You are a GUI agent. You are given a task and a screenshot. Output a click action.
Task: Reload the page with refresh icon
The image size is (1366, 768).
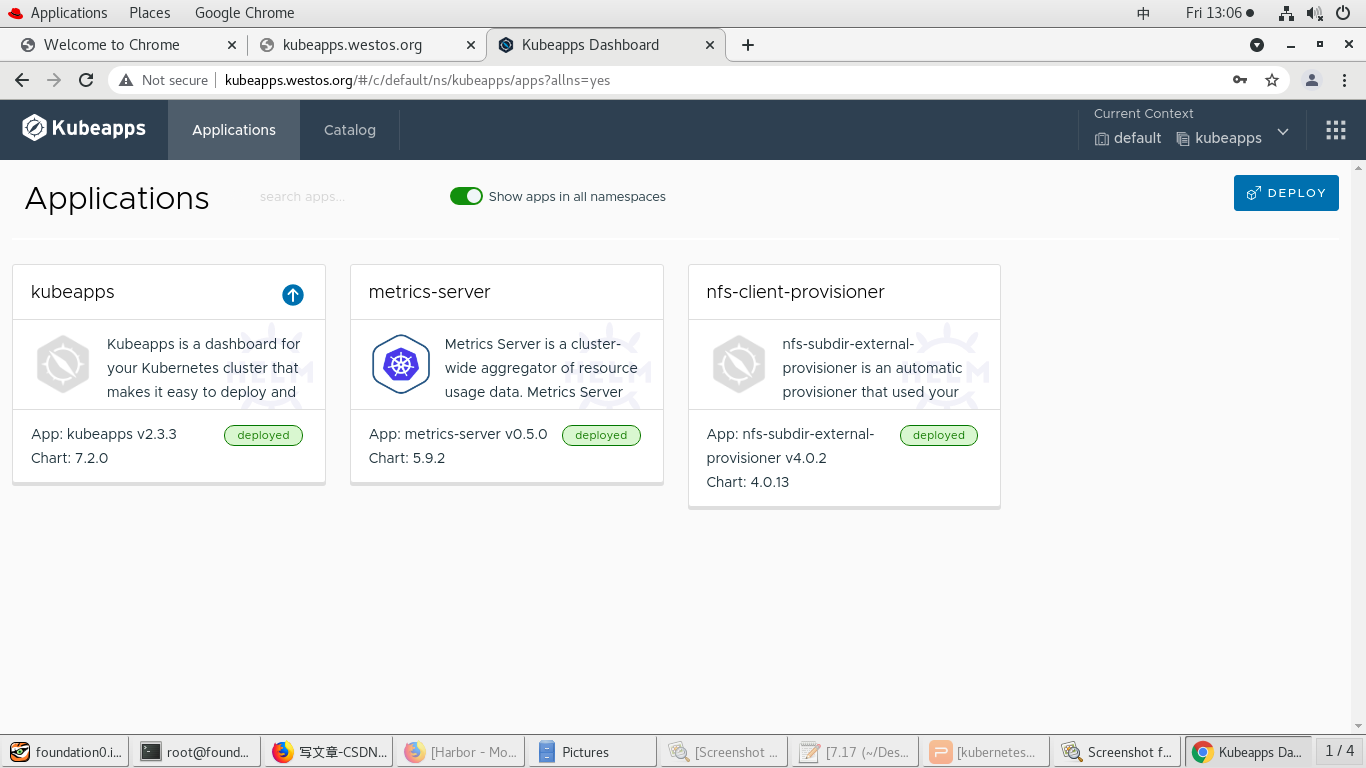86,80
